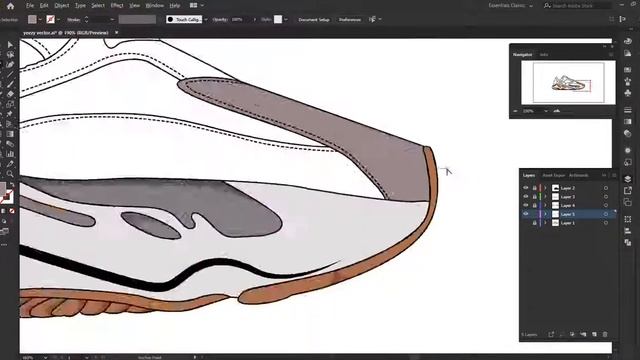Open Object menu
The width and height of the screenshot is (640, 360).
tap(62, 6)
